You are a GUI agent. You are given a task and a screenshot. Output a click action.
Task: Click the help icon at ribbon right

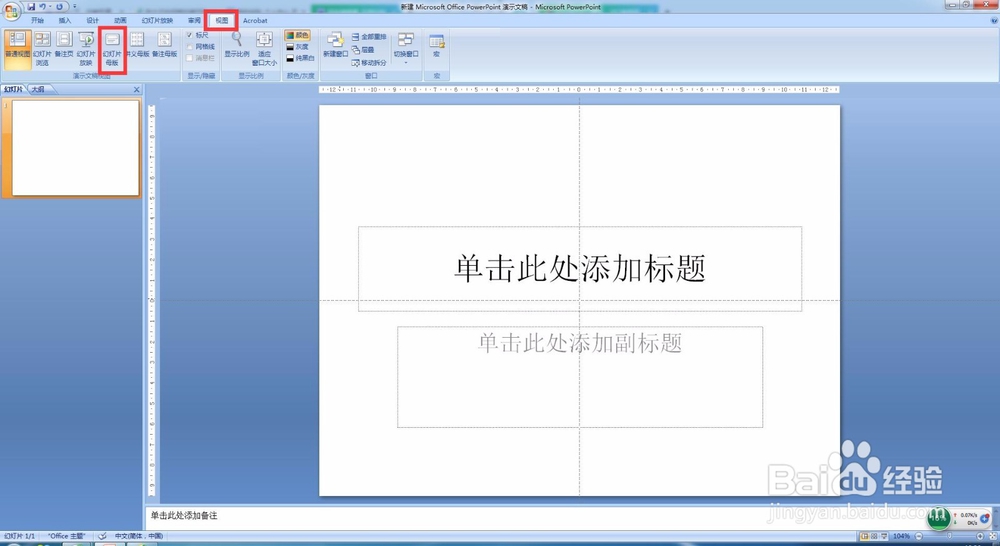[x=994, y=20]
